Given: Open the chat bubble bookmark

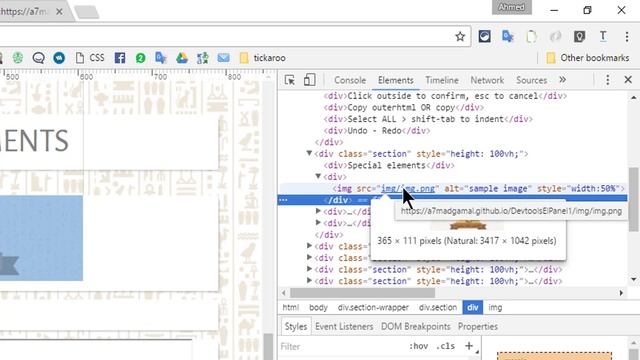Looking at the screenshot, I should (x=38, y=58).
